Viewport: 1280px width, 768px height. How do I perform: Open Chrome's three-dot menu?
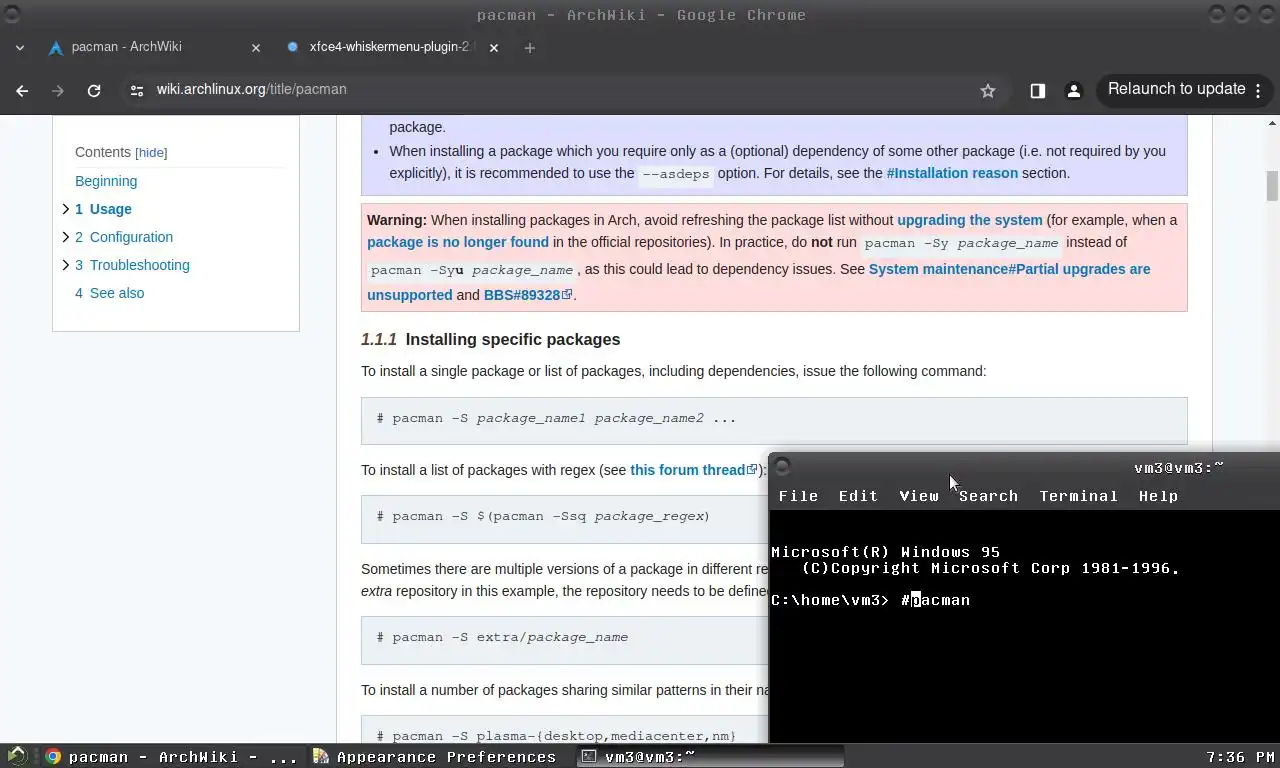click(x=1259, y=90)
